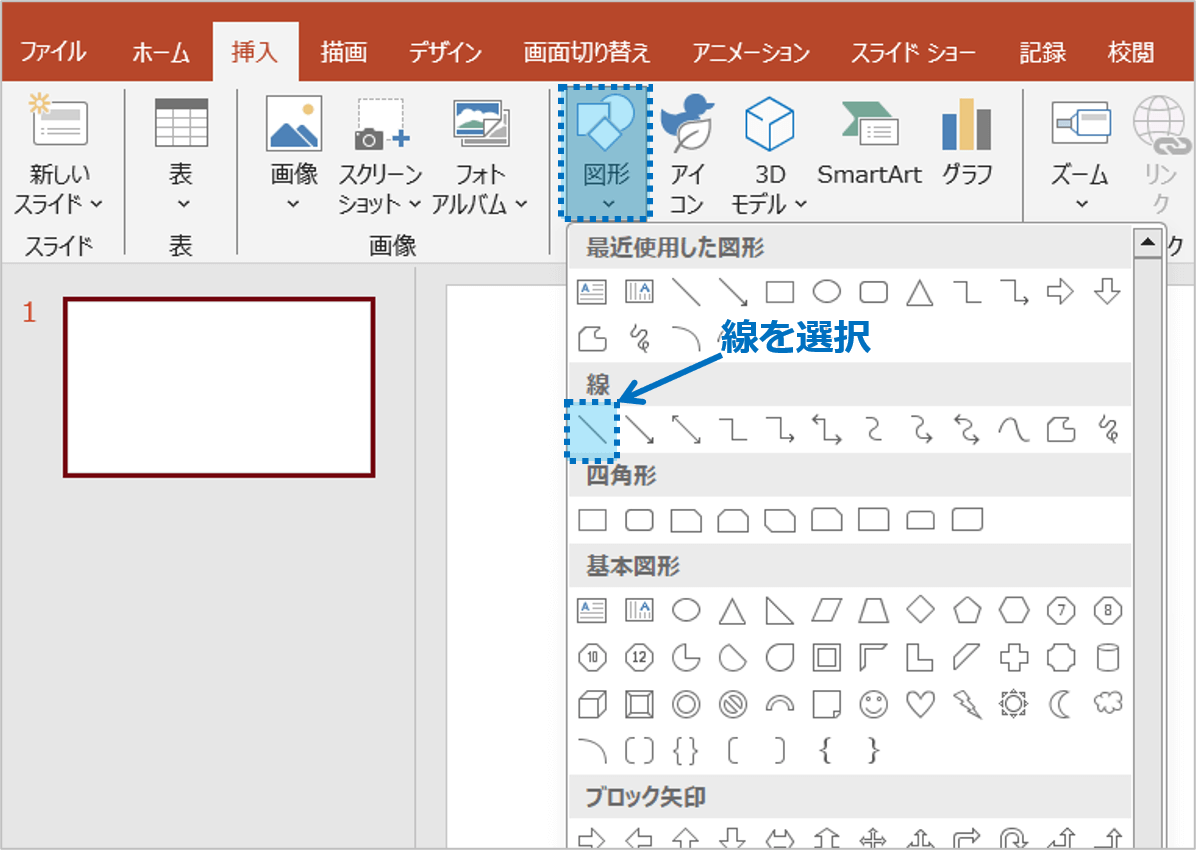
Task: Pick the elbow arrow connector under 線
Action: pos(780,430)
